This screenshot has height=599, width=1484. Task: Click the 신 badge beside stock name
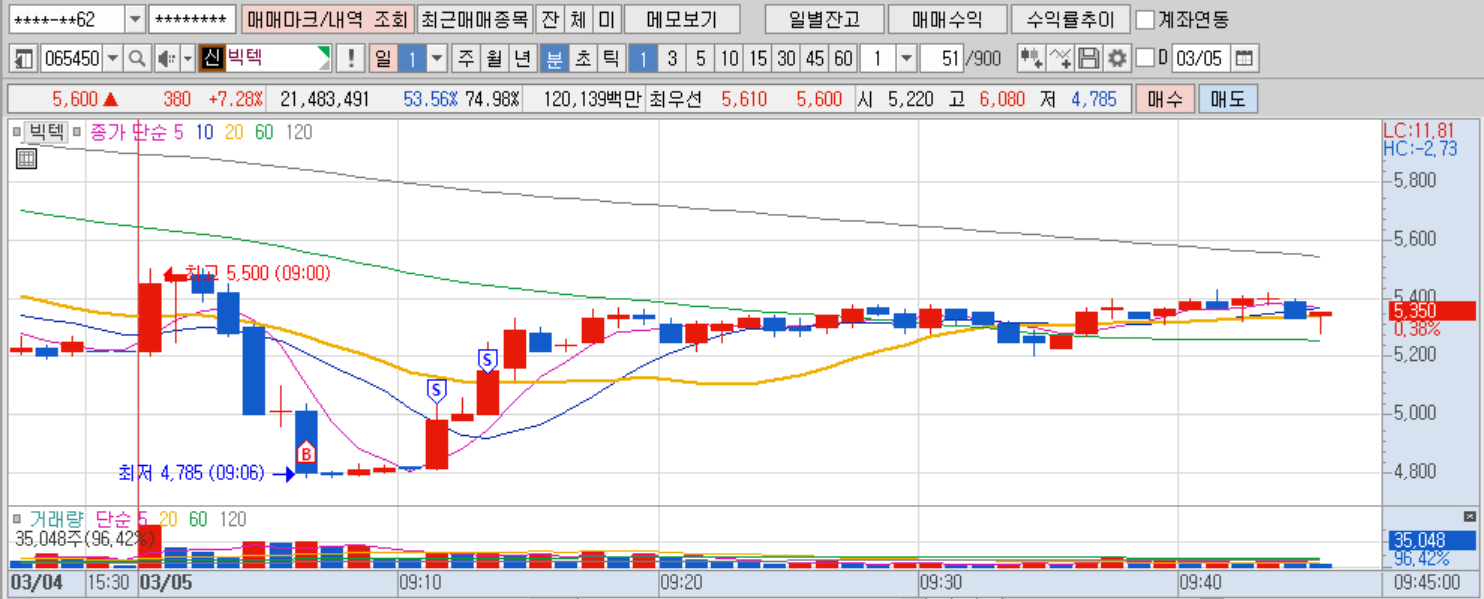pyautogui.click(x=211, y=59)
